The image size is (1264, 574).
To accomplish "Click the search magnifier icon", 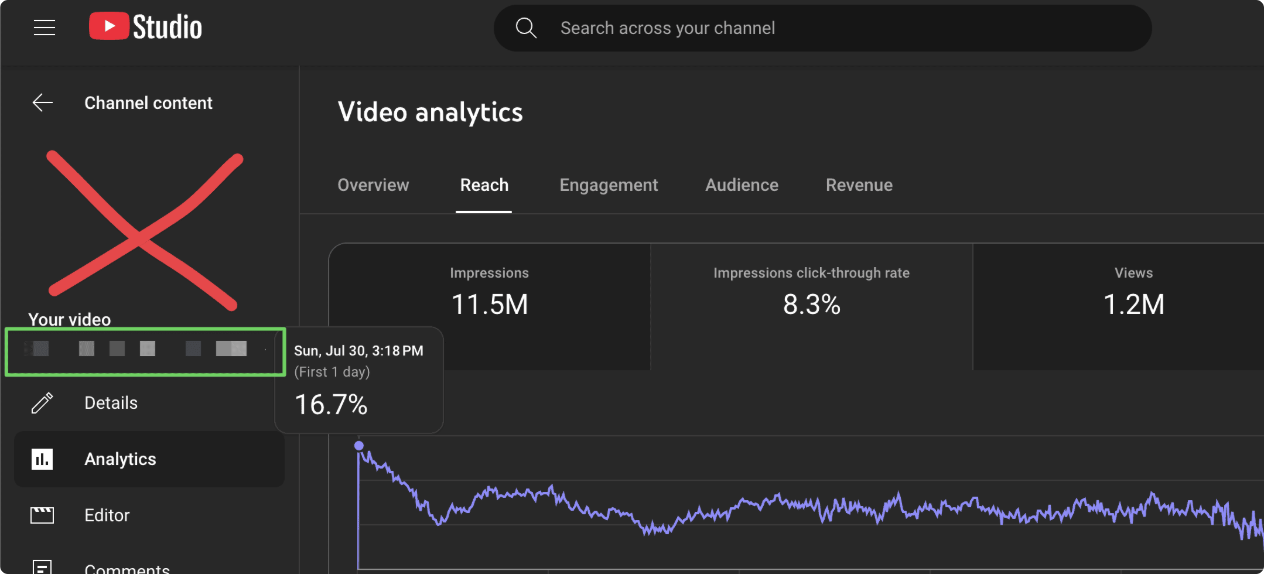I will pos(526,28).
